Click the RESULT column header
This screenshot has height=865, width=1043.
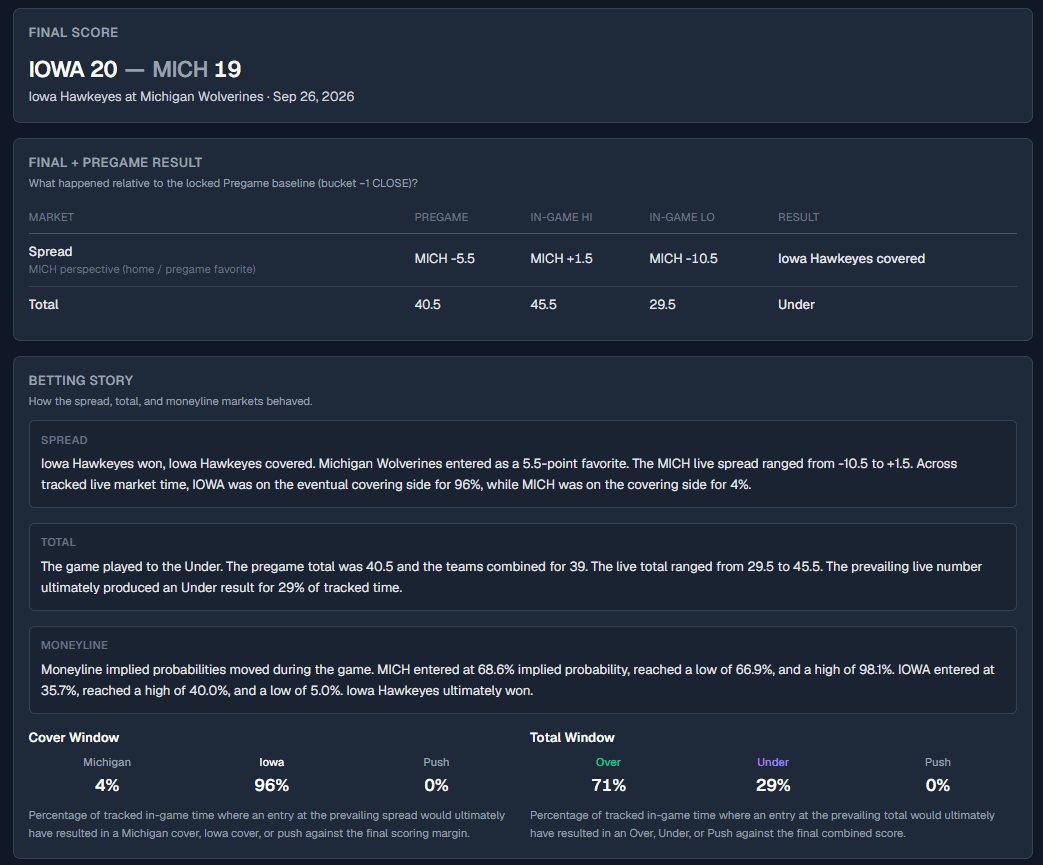point(798,217)
